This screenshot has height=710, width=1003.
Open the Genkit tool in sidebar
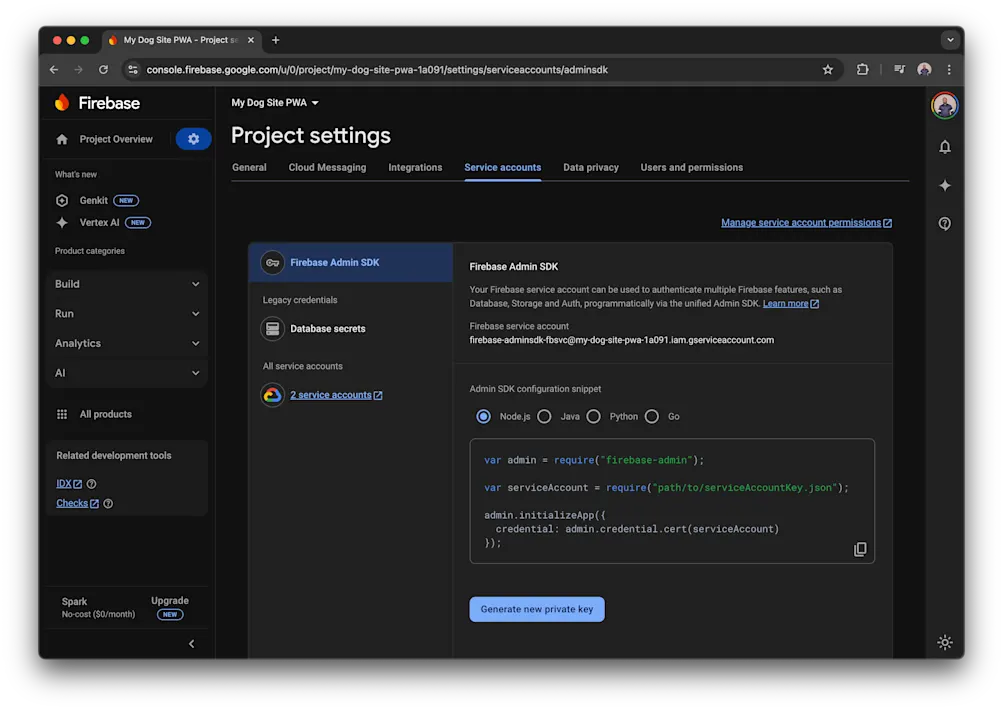coord(92,199)
